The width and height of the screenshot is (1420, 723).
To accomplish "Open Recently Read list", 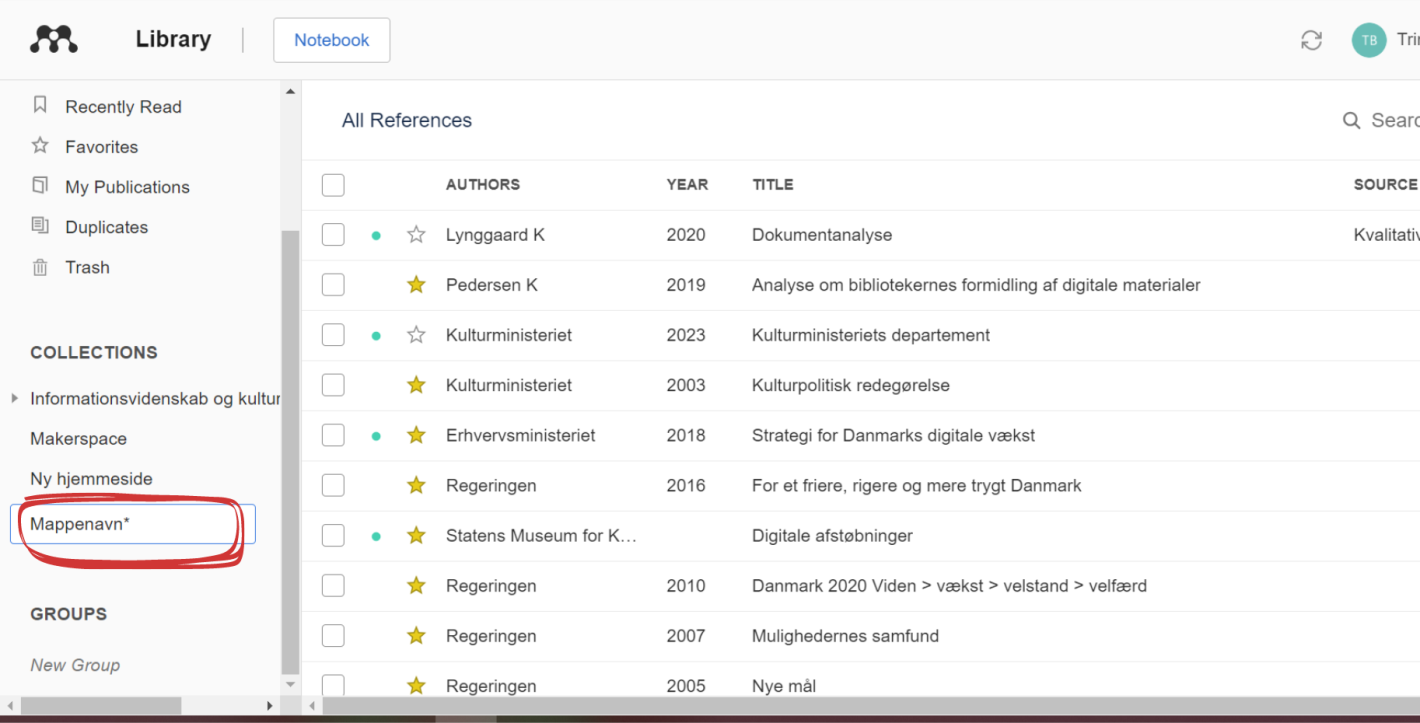I will (x=107, y=107).
